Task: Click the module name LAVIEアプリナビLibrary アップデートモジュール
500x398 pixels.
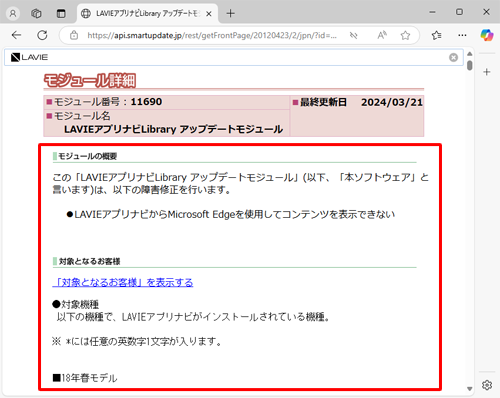Action: click(173, 129)
